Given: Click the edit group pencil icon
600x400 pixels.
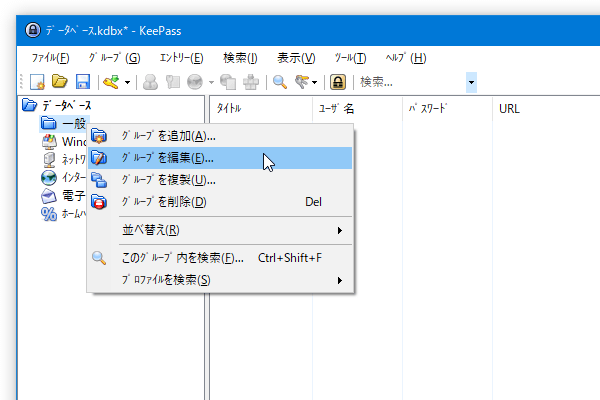Looking at the screenshot, I should point(99,158).
